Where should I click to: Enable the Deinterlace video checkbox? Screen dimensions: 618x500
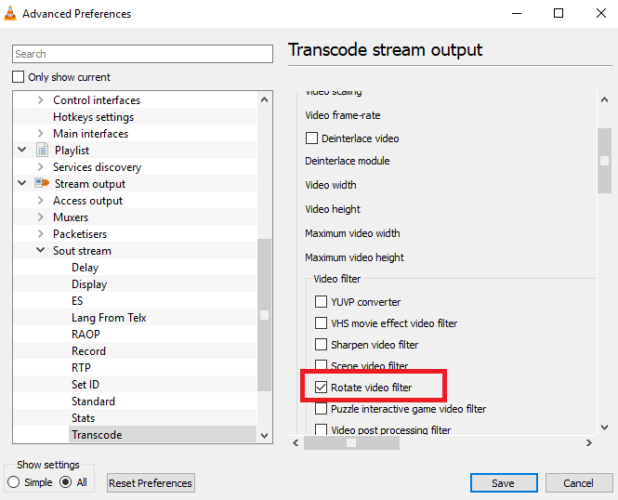pyautogui.click(x=312, y=138)
